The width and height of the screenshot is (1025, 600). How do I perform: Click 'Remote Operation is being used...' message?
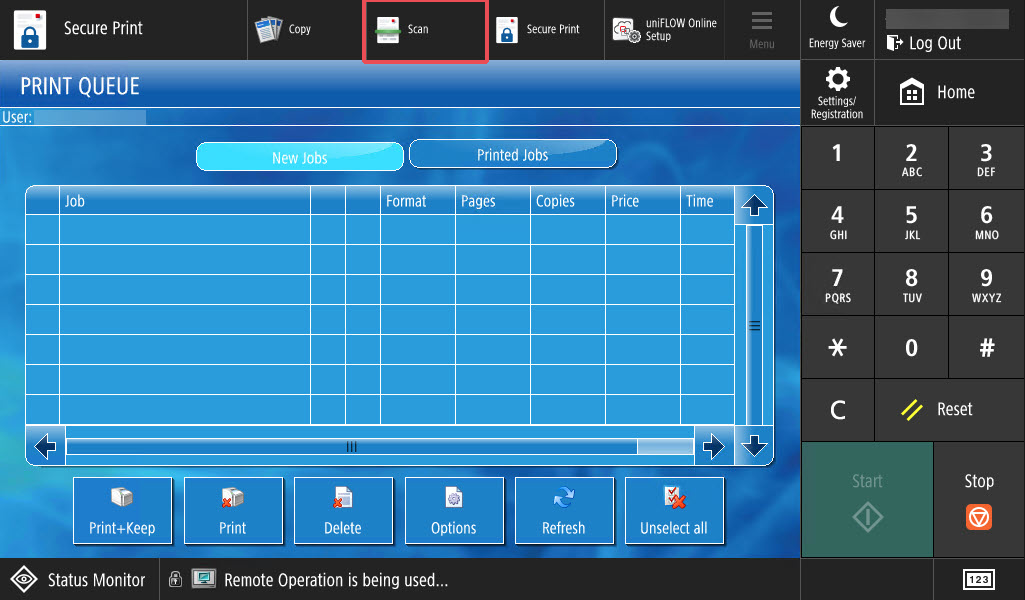336,580
